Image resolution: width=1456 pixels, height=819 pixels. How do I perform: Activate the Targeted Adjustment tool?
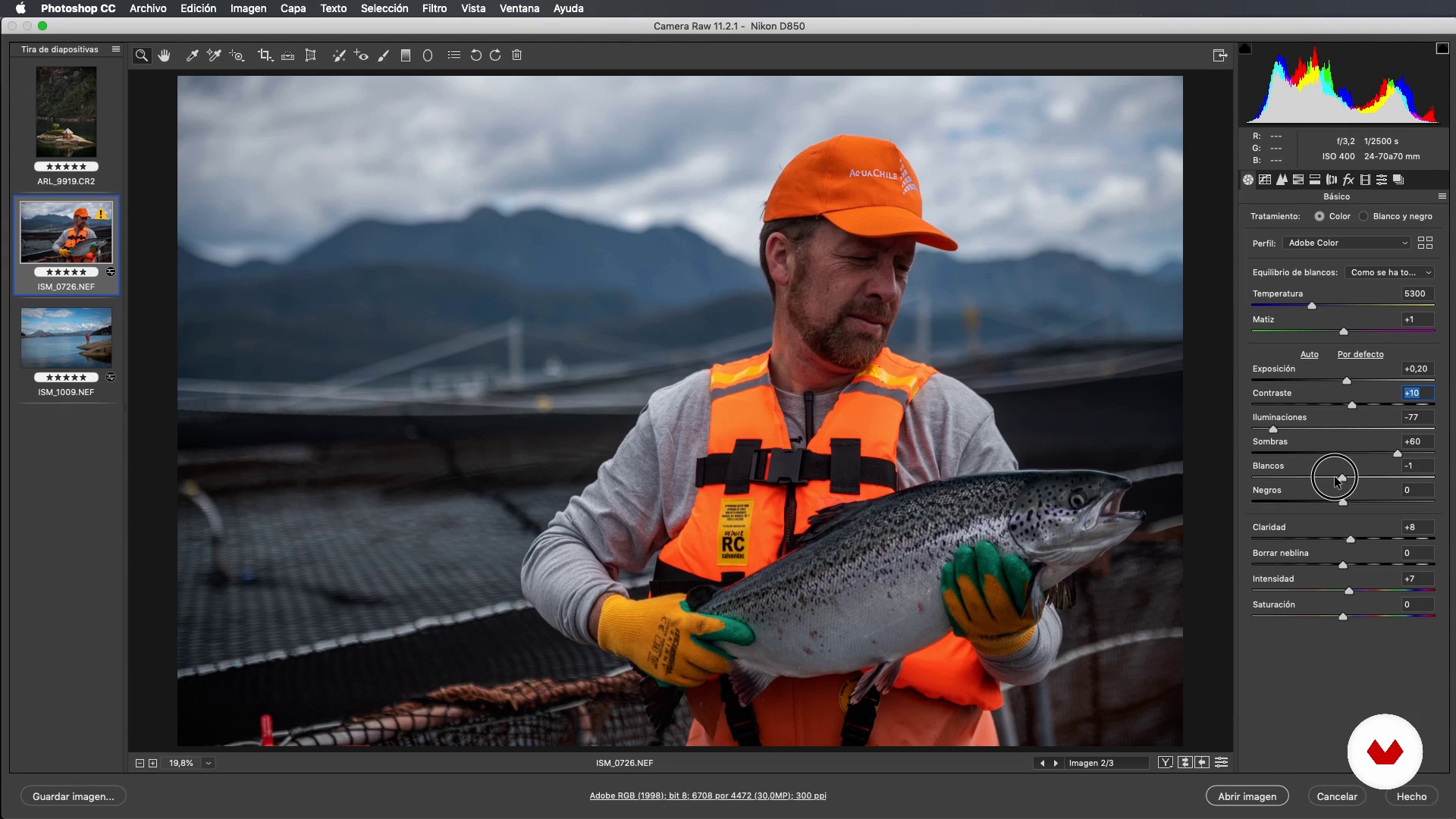237,55
